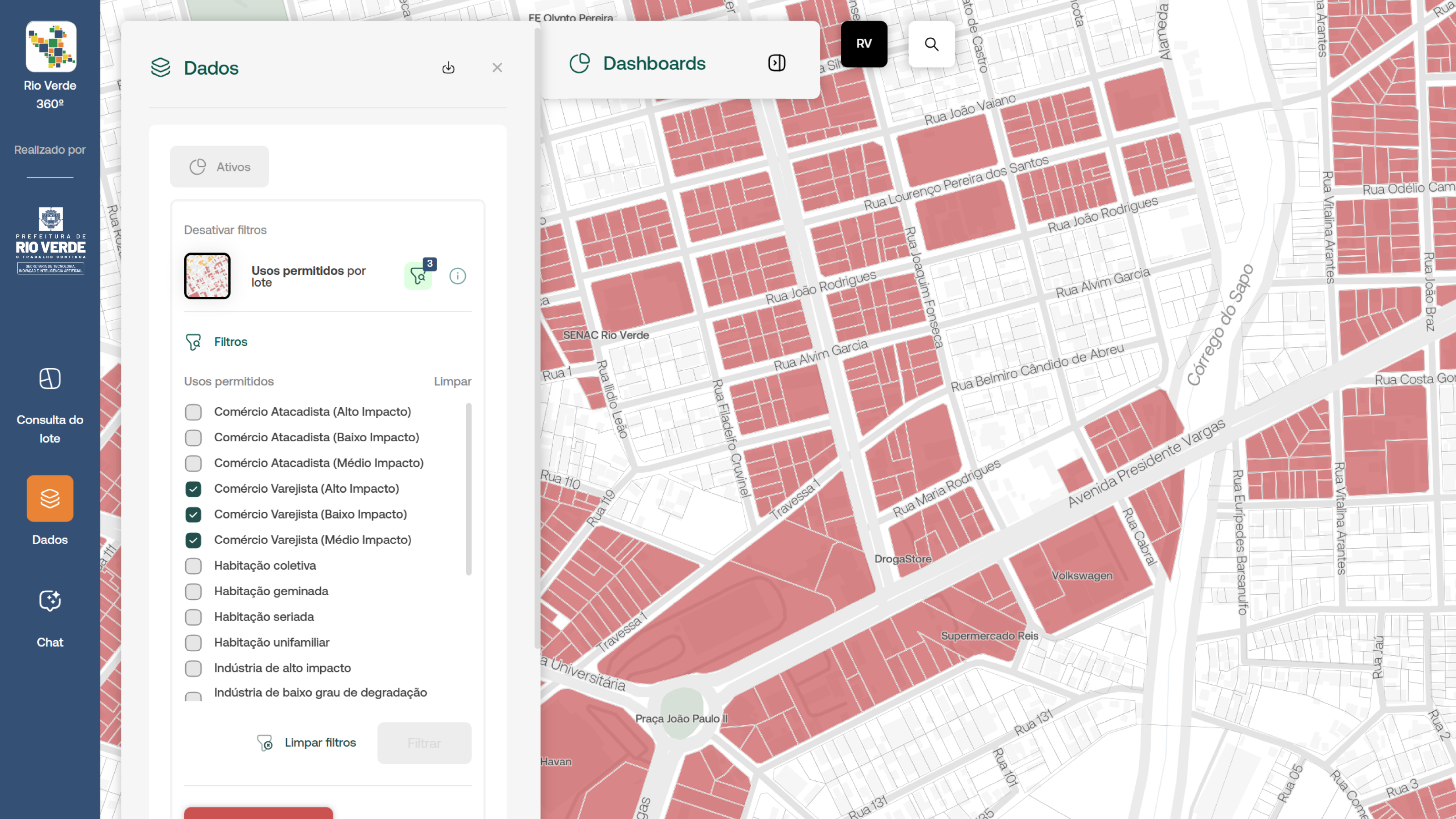Check Comércio Atacadista (Médio Impacto)

tap(193, 463)
